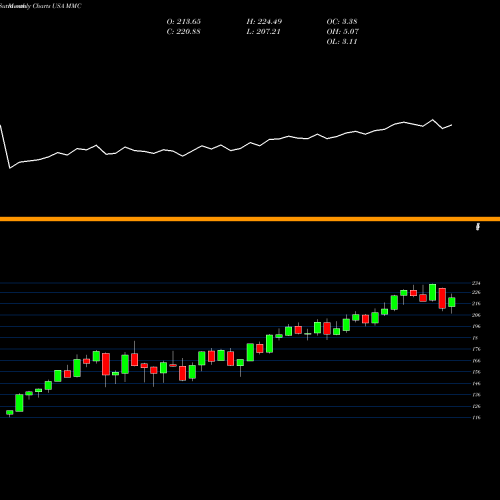Click the chart title ending in 'USA MMC'
This screenshot has height=500, width=500.
pyautogui.click(x=41, y=6)
